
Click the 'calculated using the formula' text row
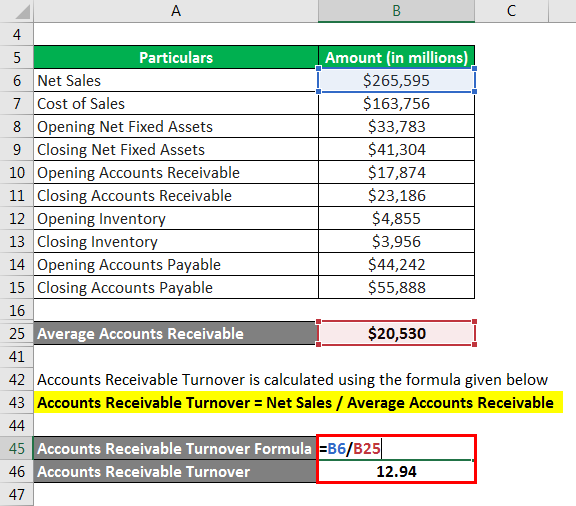pos(292,379)
